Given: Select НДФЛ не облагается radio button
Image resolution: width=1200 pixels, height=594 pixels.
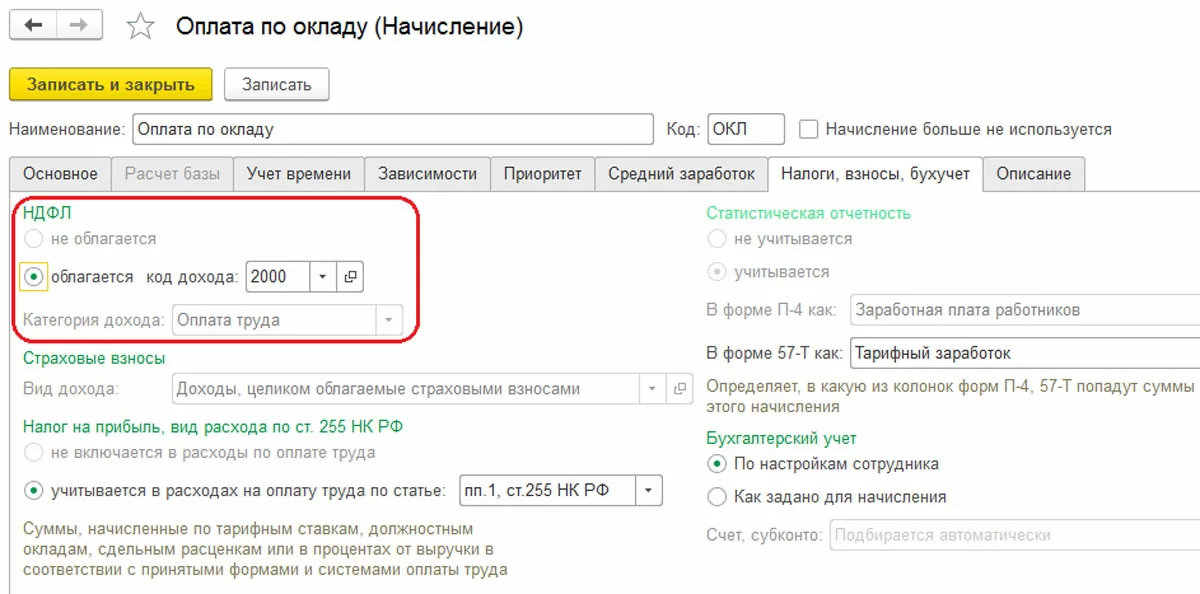Looking at the screenshot, I should (34, 239).
